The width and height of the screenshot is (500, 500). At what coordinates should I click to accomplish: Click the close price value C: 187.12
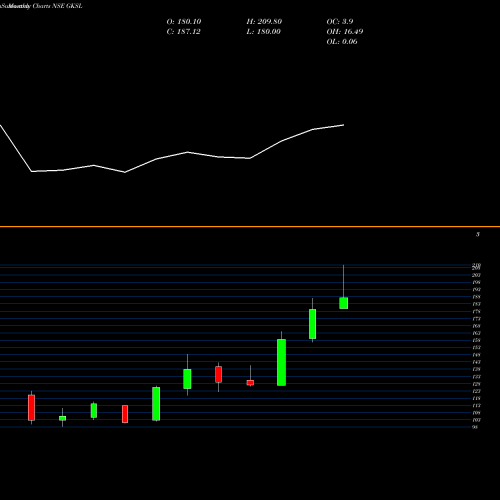point(184,32)
